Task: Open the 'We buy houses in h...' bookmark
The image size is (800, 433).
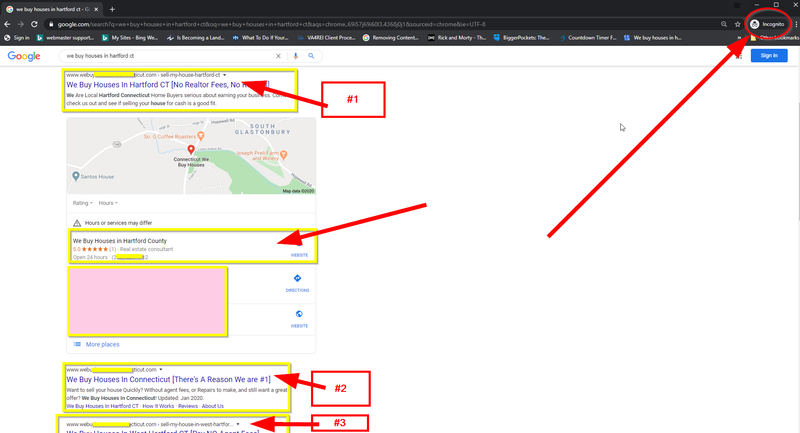Action: (653, 38)
